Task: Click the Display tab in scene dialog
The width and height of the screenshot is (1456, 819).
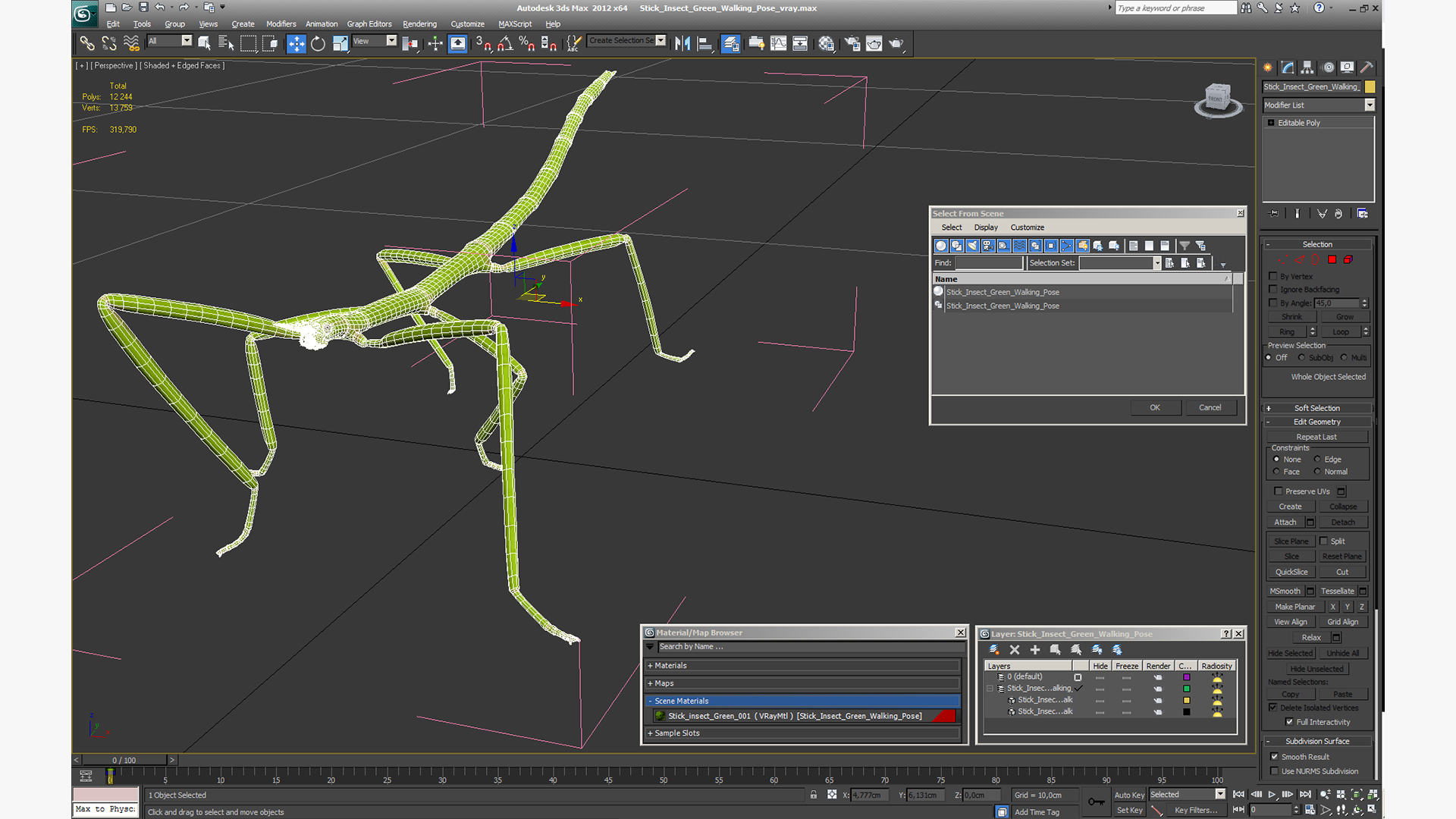Action: [x=985, y=227]
